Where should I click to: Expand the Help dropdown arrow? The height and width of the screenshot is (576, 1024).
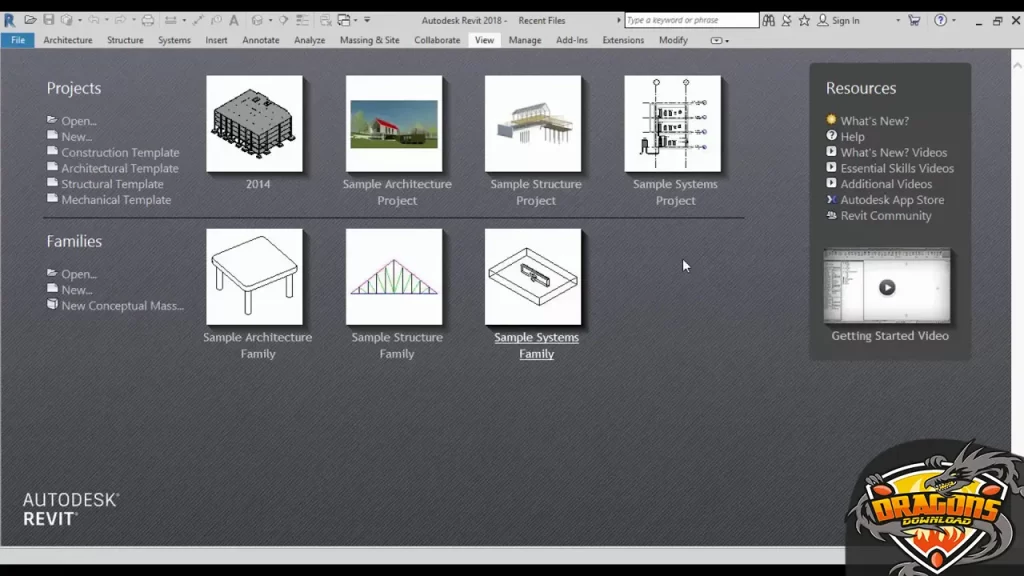point(953,19)
